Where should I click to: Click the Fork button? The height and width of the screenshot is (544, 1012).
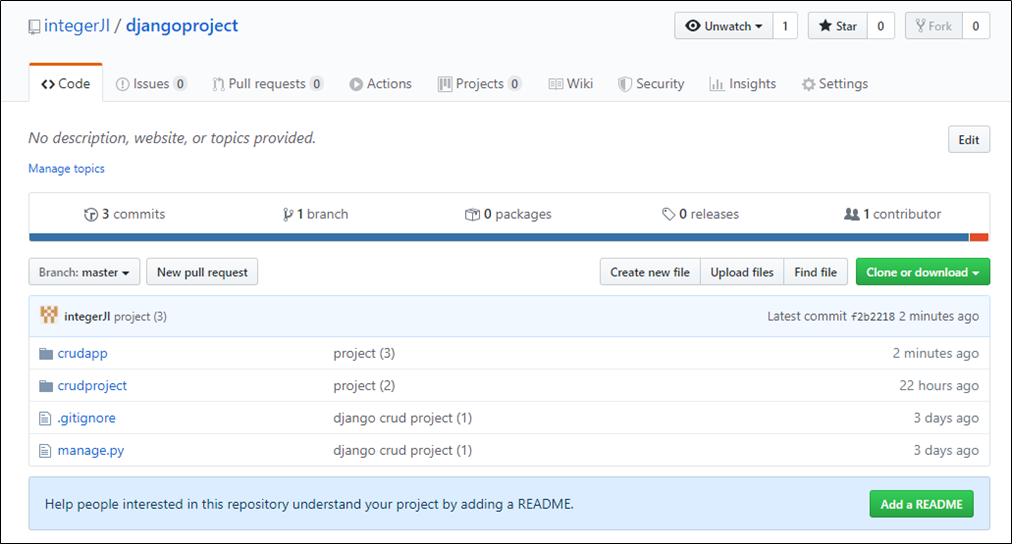tap(934, 26)
